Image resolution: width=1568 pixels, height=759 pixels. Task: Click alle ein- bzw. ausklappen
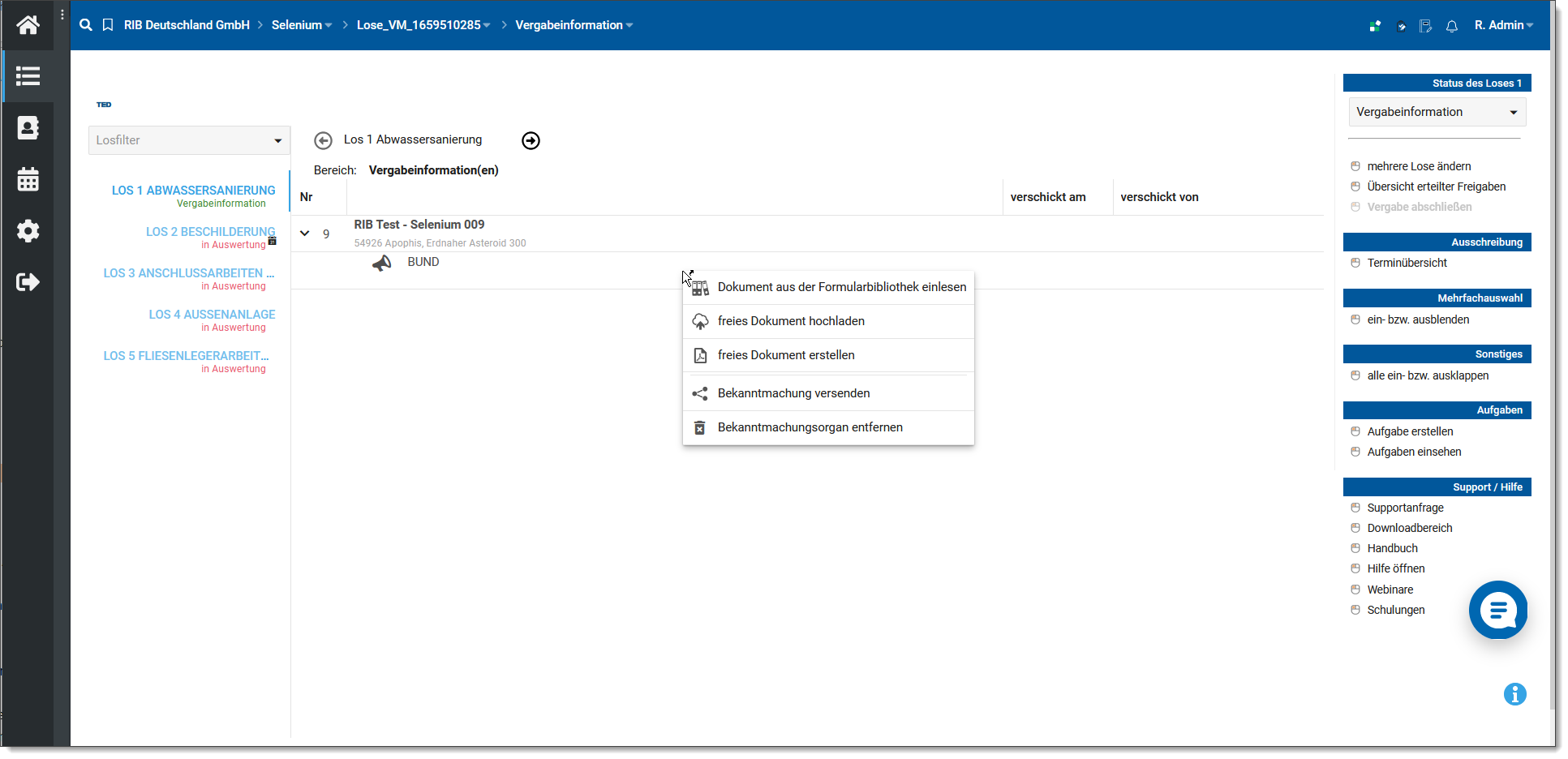[1428, 375]
